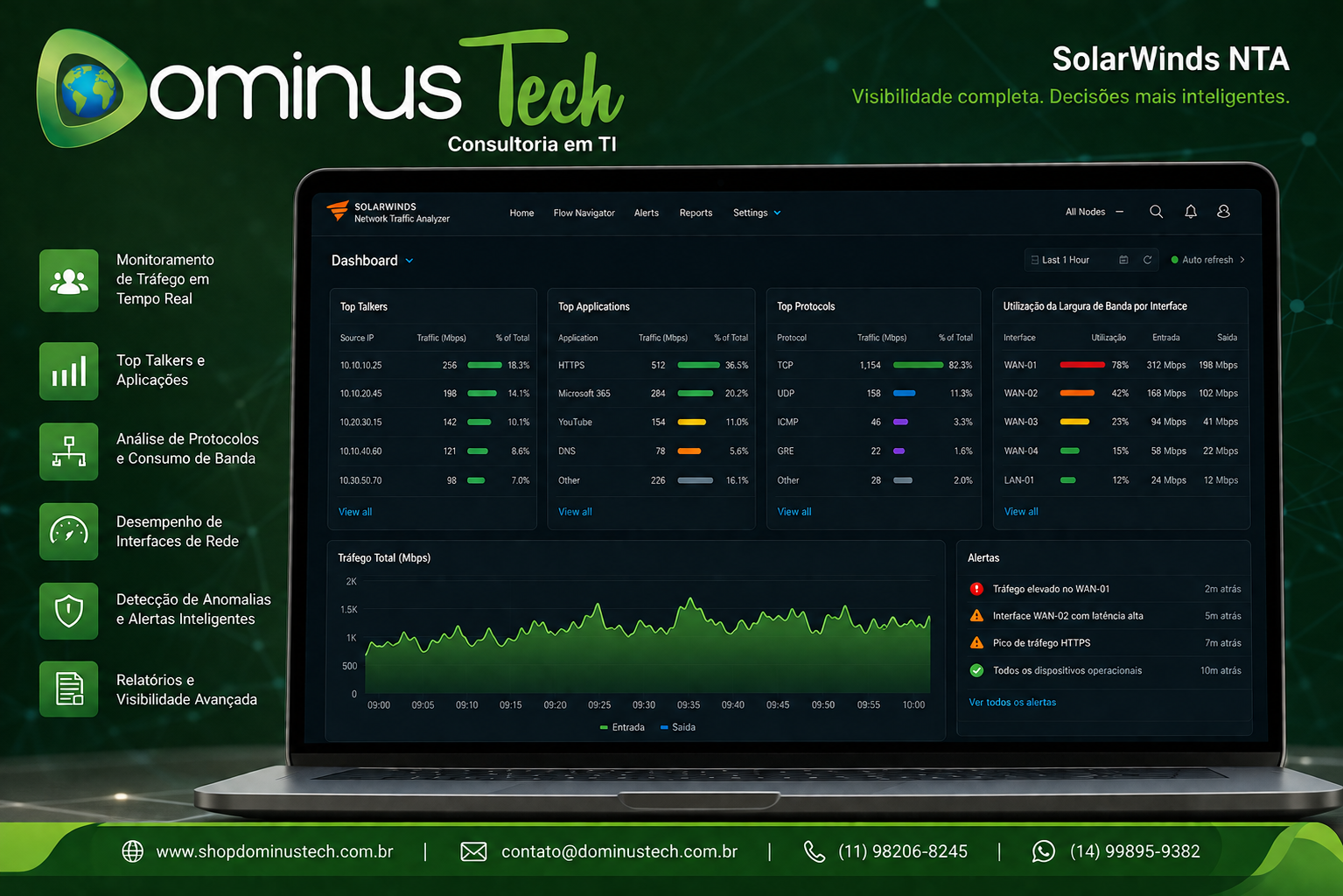Open Flow Navigator menu item
Image resolution: width=1343 pixels, height=896 pixels.
tap(584, 213)
